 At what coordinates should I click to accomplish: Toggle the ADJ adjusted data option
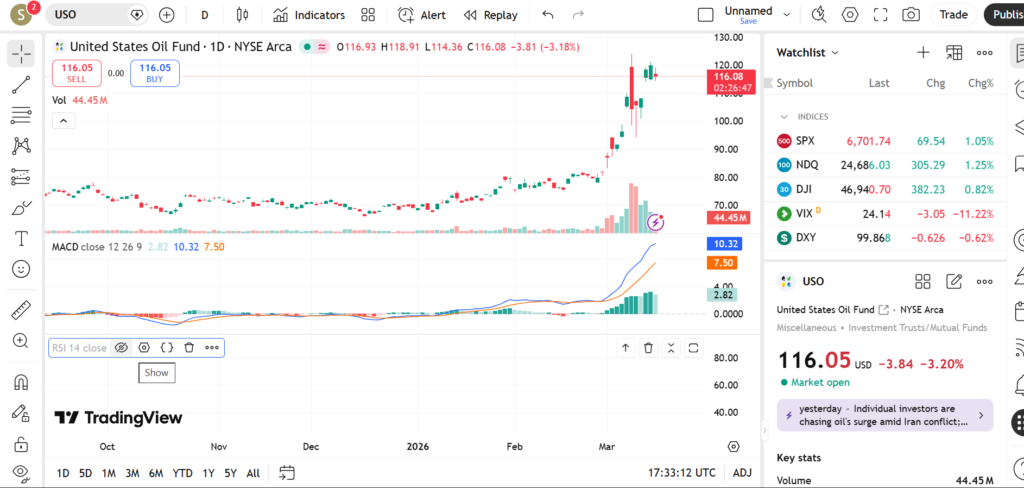[x=742, y=473]
